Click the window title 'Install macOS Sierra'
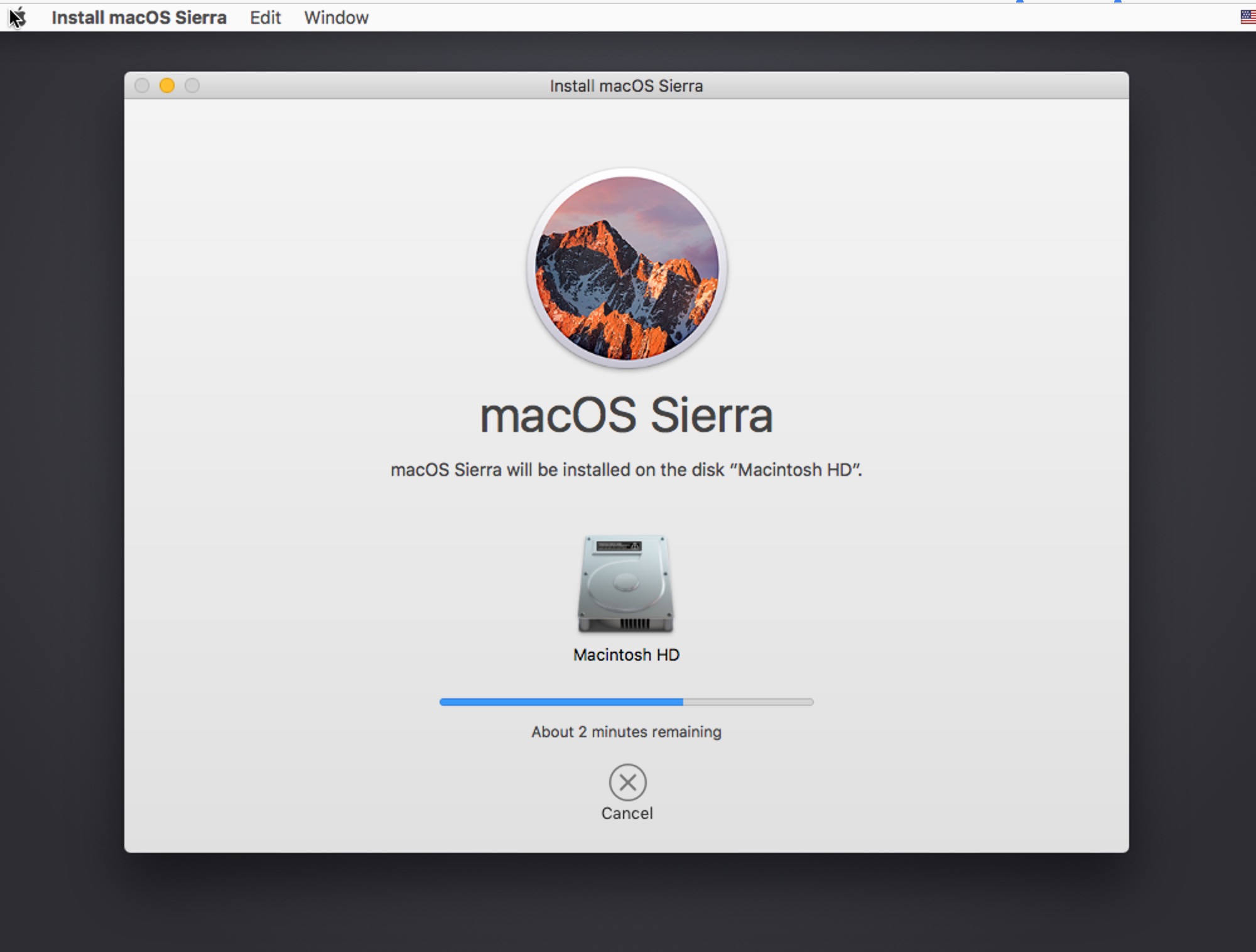The height and width of the screenshot is (952, 1256). pyautogui.click(x=626, y=86)
